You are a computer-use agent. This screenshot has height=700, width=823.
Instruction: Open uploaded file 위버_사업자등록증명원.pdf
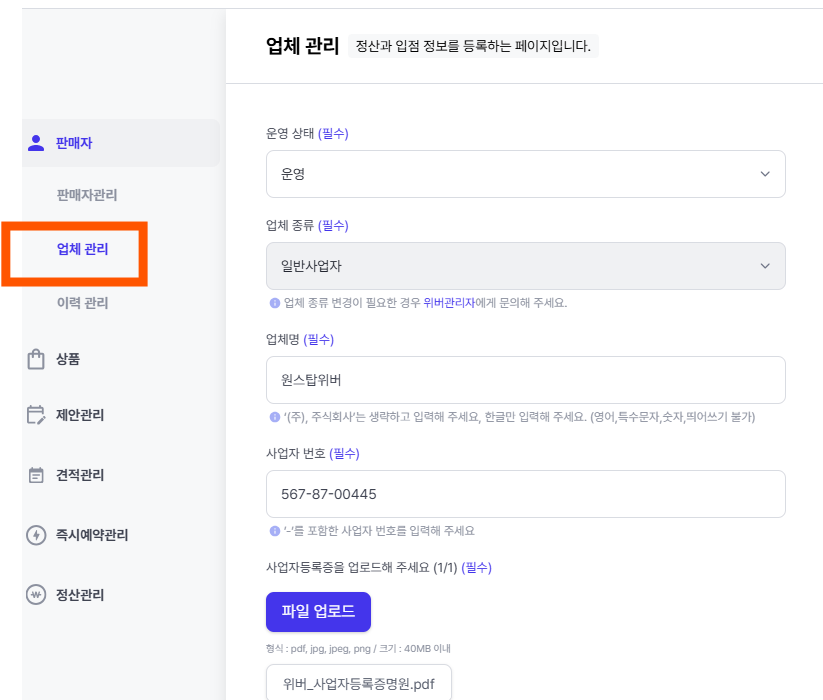coord(358,683)
